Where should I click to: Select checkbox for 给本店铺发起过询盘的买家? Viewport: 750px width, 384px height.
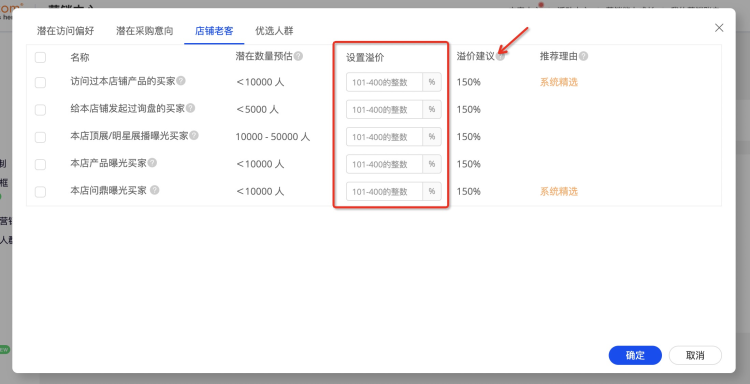pyautogui.click(x=40, y=110)
